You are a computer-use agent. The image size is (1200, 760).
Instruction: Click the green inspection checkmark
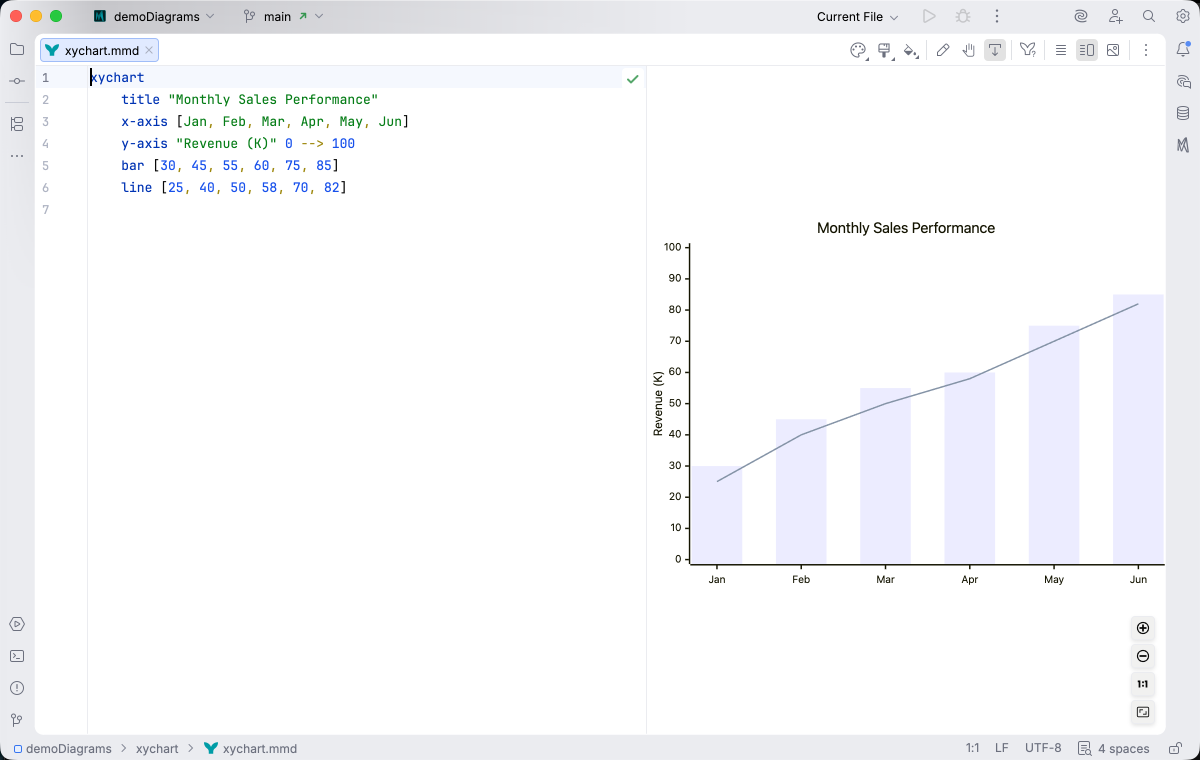(x=632, y=78)
